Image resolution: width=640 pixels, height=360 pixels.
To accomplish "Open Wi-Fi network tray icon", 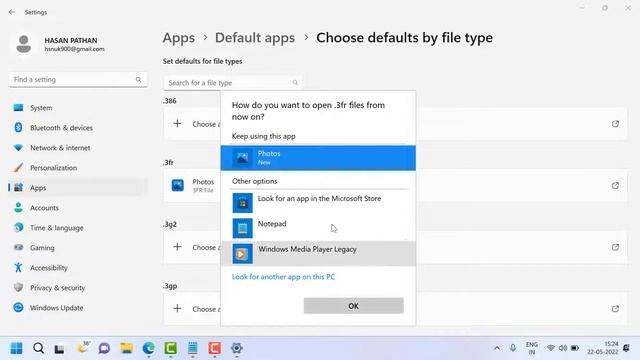I will tap(551, 348).
